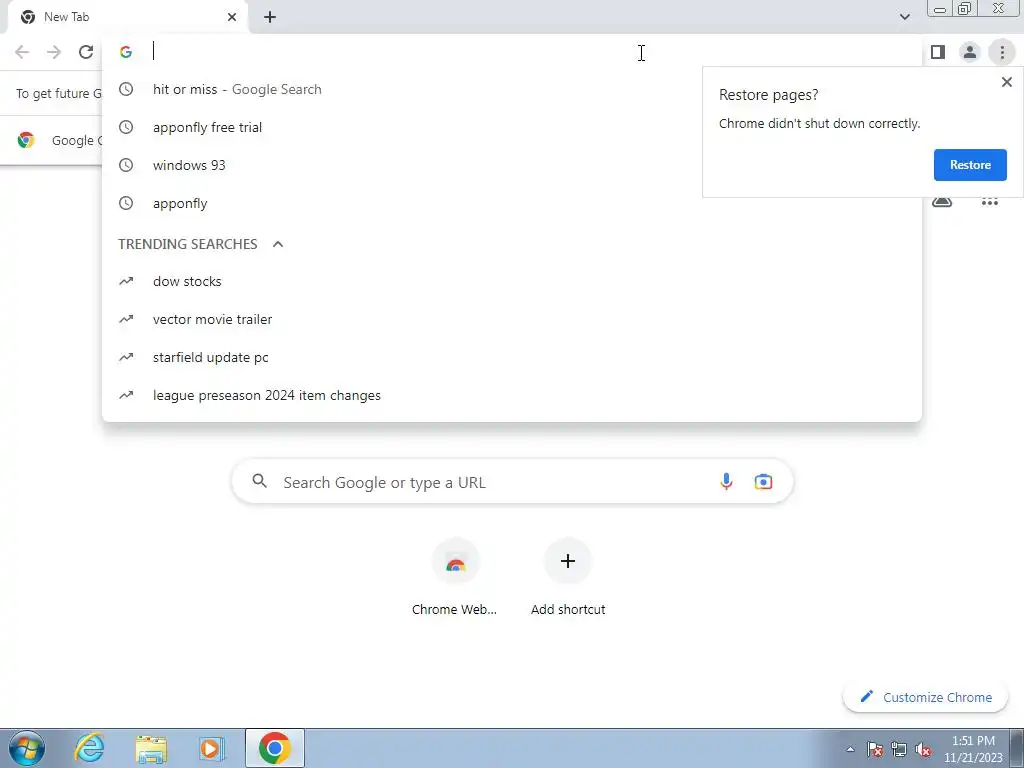Reload the page with the refresh icon
Viewport: 1024px width, 768px height.
coord(86,52)
